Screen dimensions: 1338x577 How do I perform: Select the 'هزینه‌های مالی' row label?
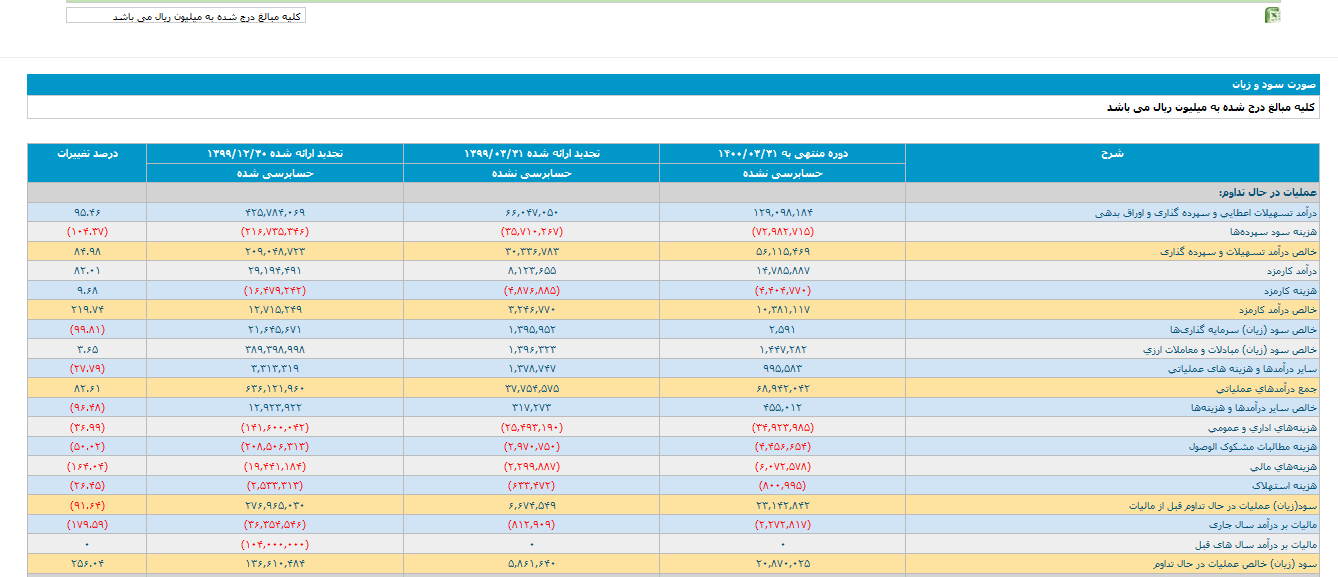[x=1287, y=466]
